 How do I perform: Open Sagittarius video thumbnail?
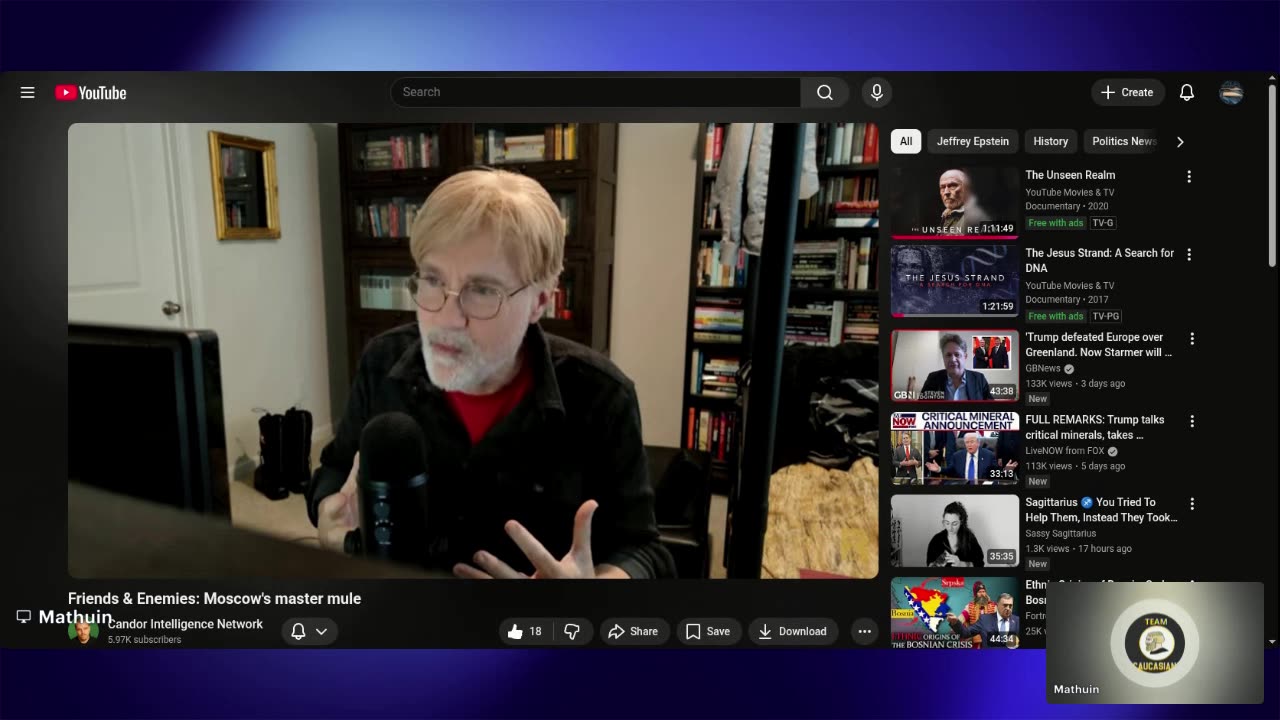[955, 531]
